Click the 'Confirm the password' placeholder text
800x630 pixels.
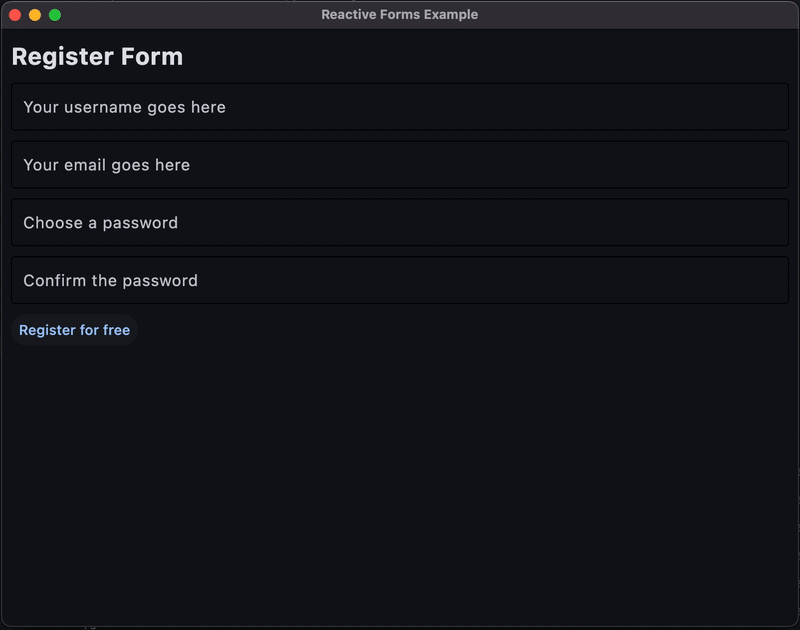tap(110, 281)
